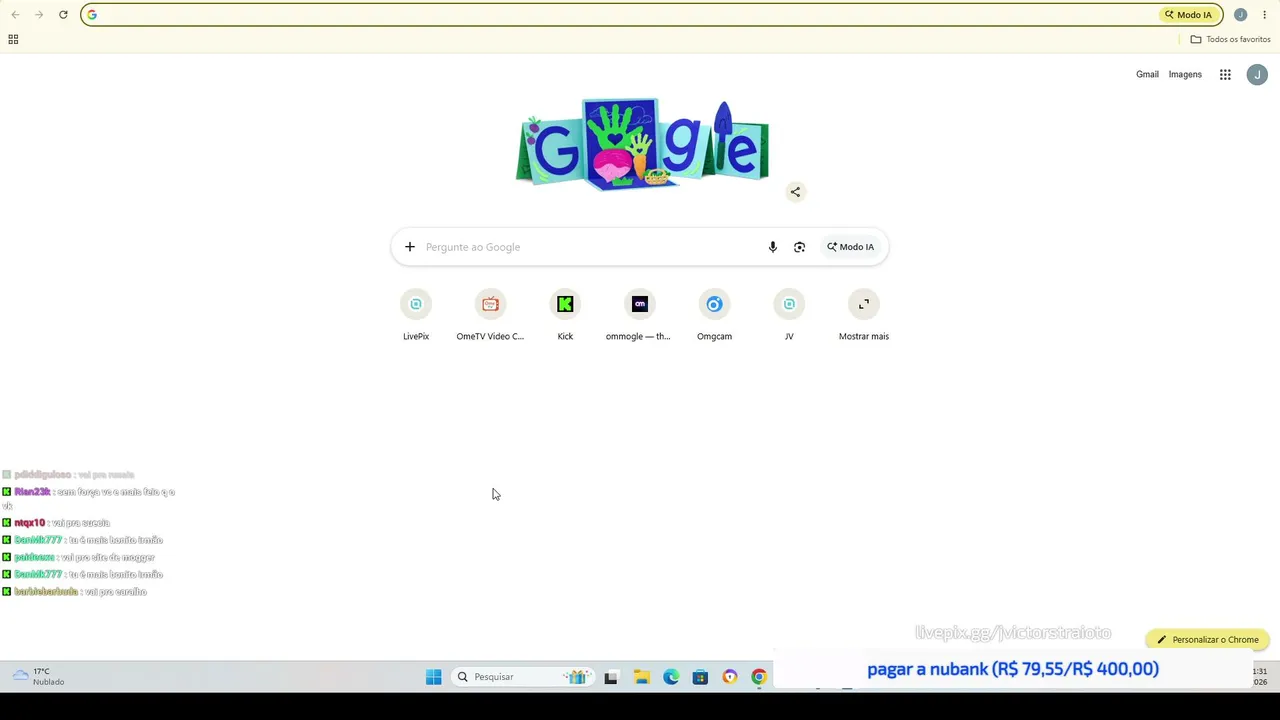Open the Chrome profile avatar in the toolbar

1240,15
